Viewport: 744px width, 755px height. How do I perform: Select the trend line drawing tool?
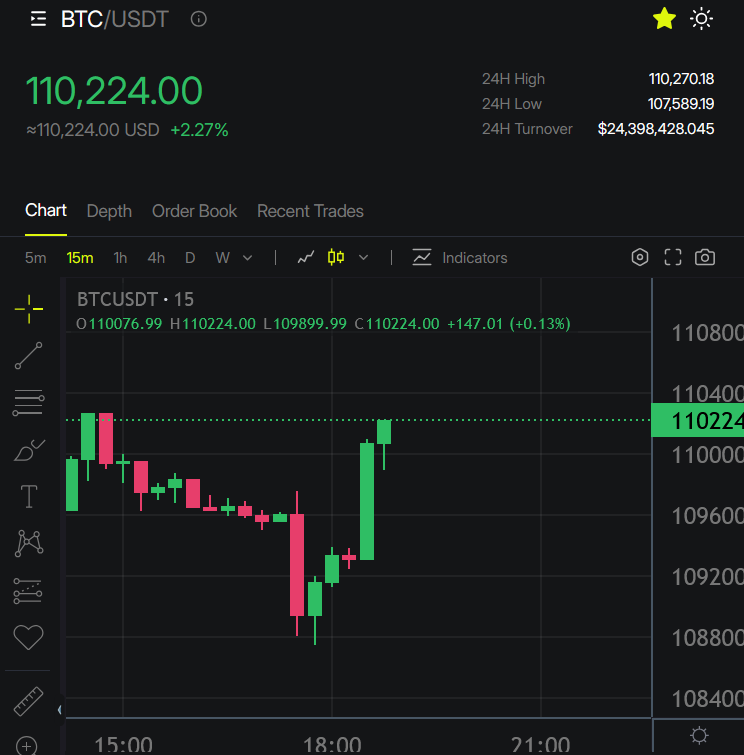[x=28, y=356]
